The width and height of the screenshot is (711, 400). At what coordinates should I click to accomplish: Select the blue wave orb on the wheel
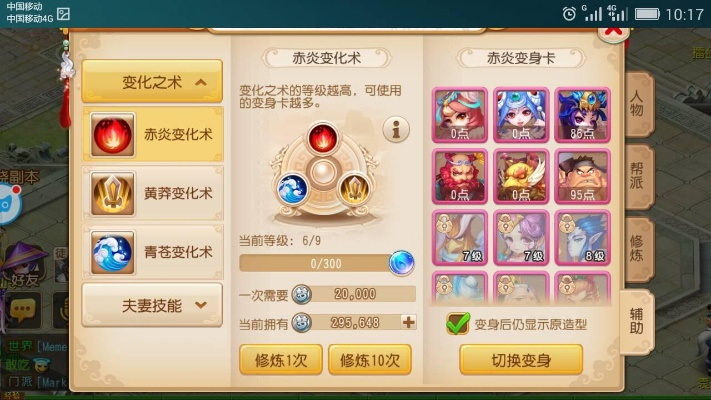(x=292, y=189)
